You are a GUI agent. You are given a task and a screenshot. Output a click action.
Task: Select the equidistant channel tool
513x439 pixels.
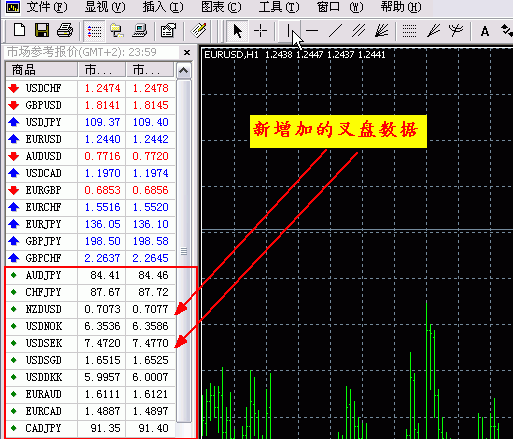pos(359,31)
